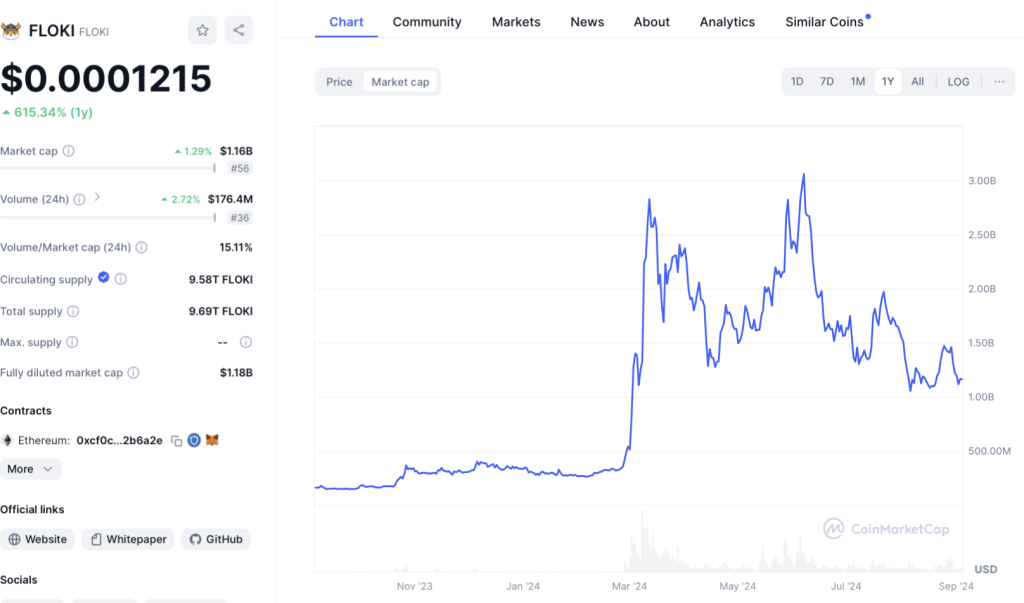Click the Market cap rank progress bar
This screenshot has height=603, width=1024.
[108, 168]
